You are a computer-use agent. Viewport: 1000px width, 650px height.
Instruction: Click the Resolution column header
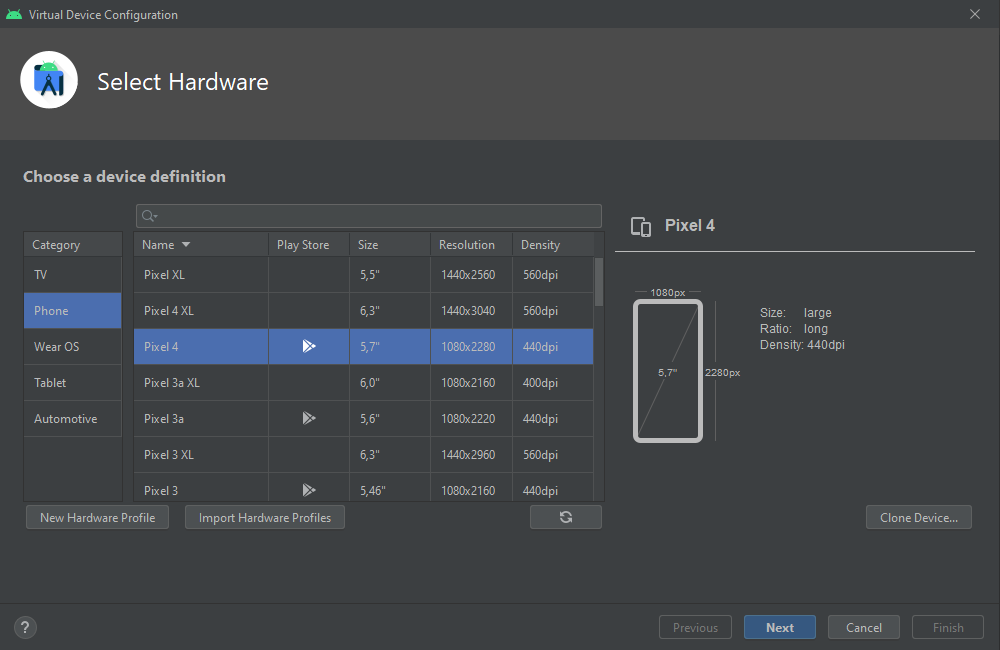click(471, 244)
